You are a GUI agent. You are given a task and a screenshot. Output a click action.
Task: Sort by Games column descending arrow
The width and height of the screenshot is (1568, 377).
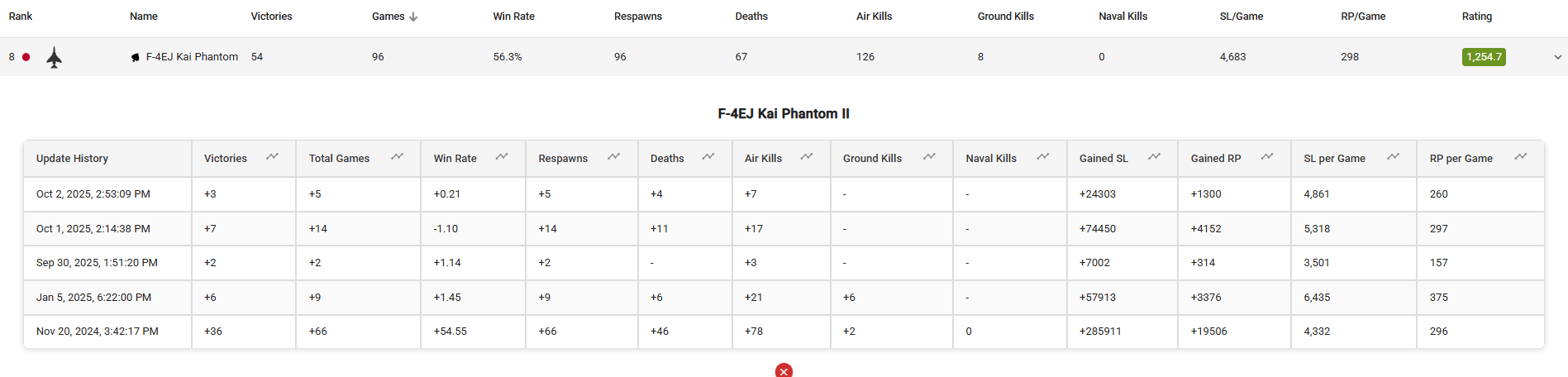[413, 17]
